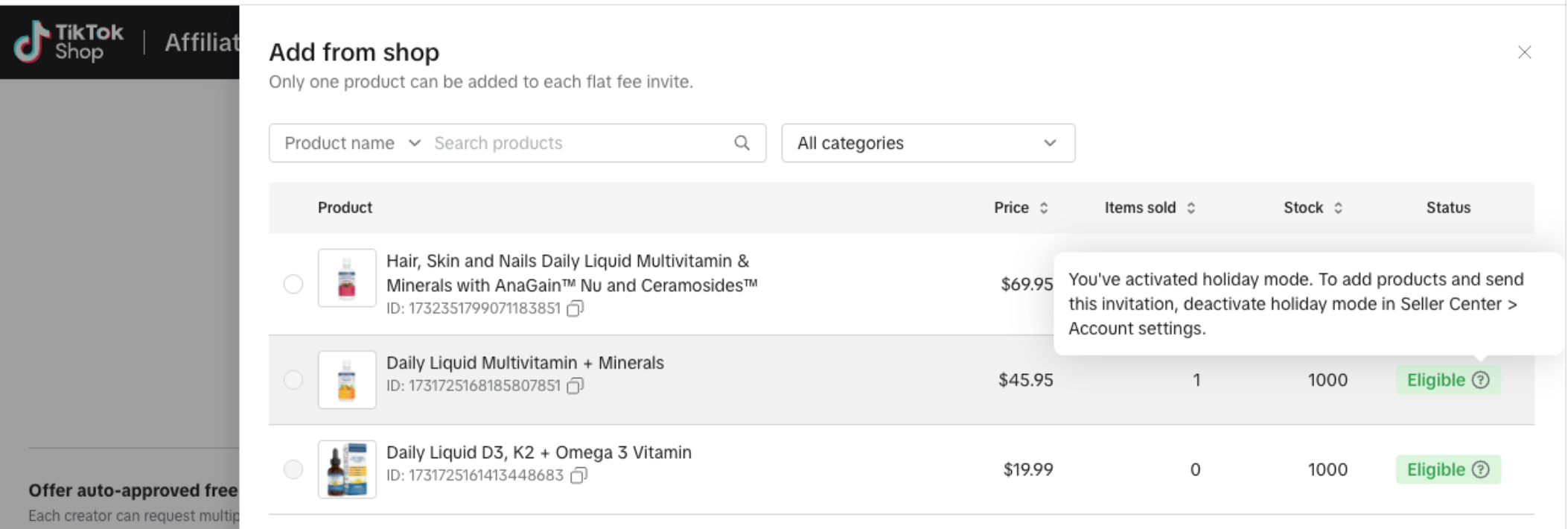Open the Hair, Skin and Nails product thumbnail
Image resolution: width=1568 pixels, height=529 pixels.
point(347,278)
